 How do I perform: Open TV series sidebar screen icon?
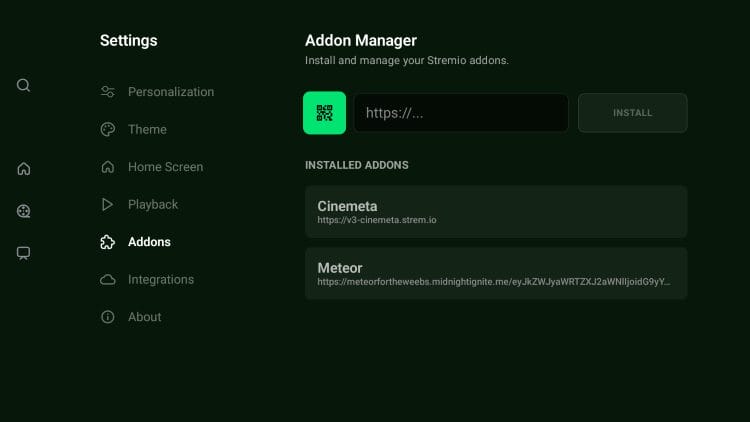pos(23,253)
